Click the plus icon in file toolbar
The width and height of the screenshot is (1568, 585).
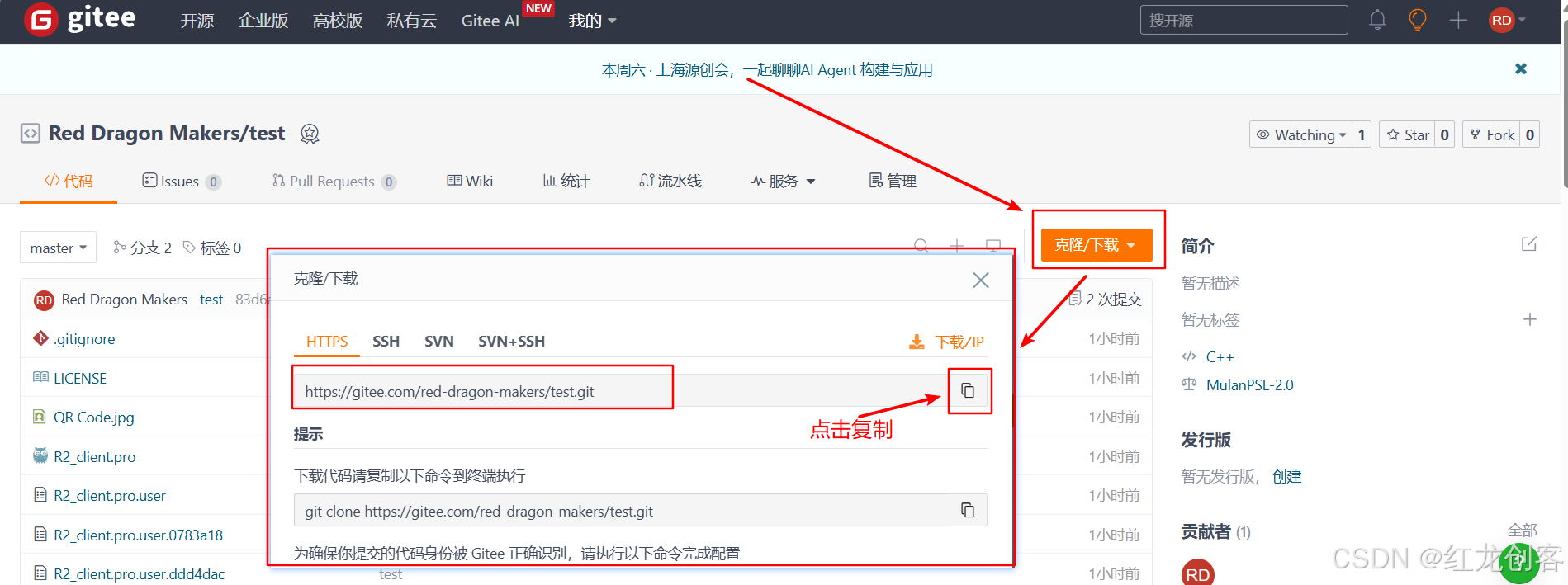[957, 246]
